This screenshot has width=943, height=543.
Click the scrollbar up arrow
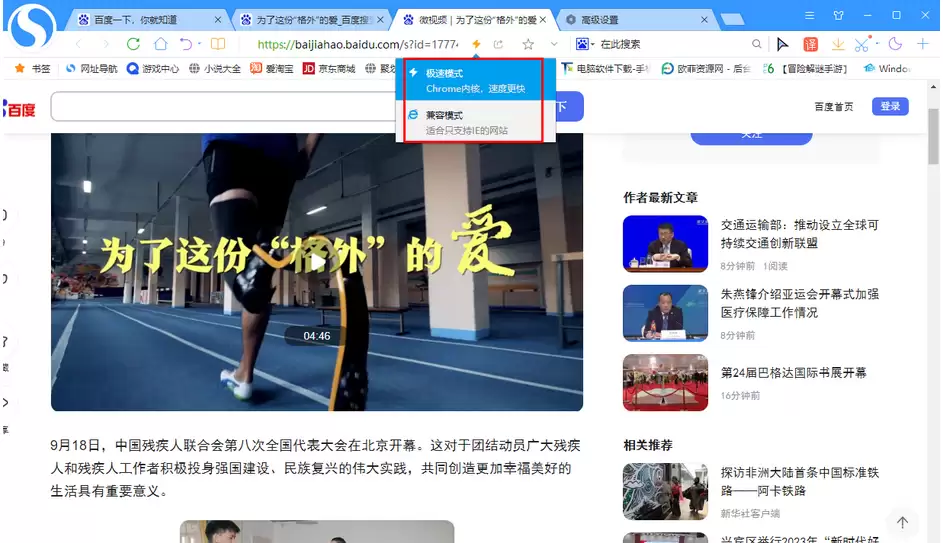(933, 87)
